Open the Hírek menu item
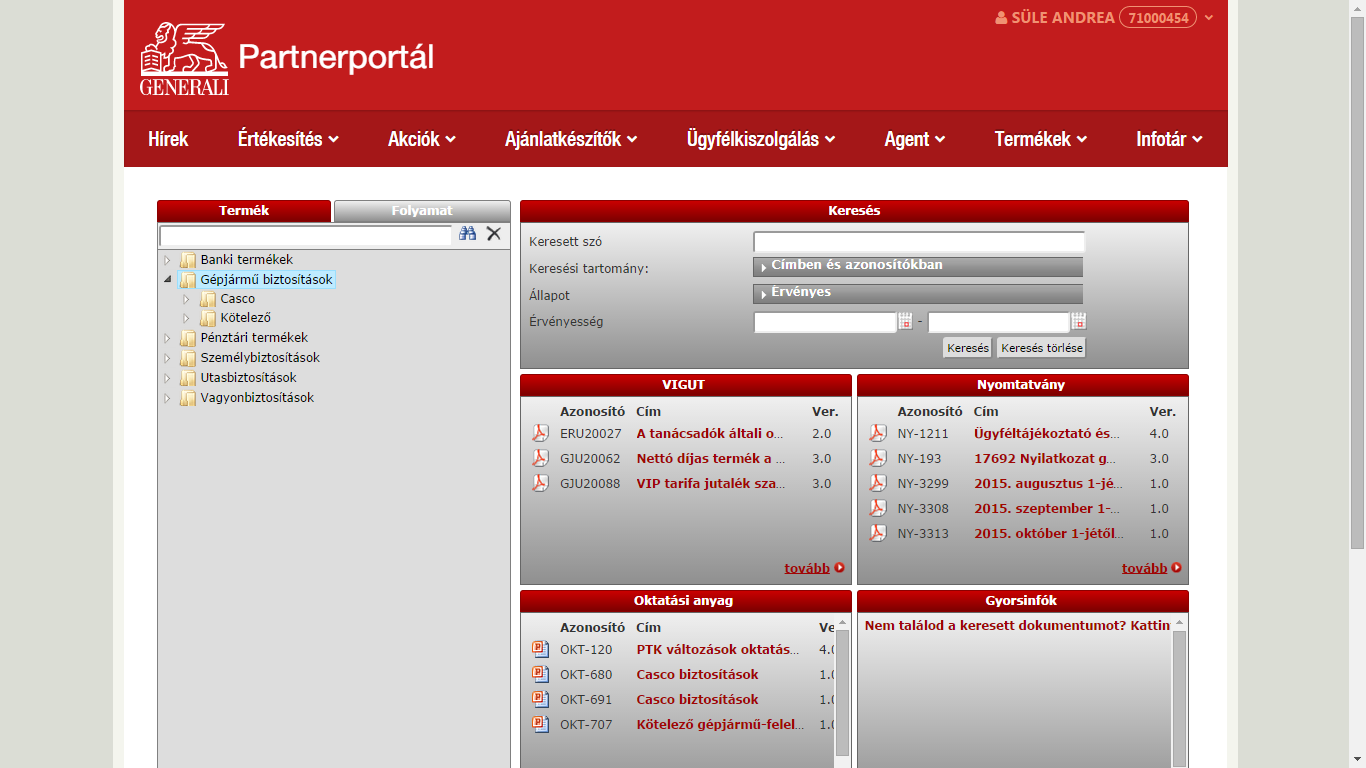Viewport: 1366px width, 768px height. click(x=168, y=139)
